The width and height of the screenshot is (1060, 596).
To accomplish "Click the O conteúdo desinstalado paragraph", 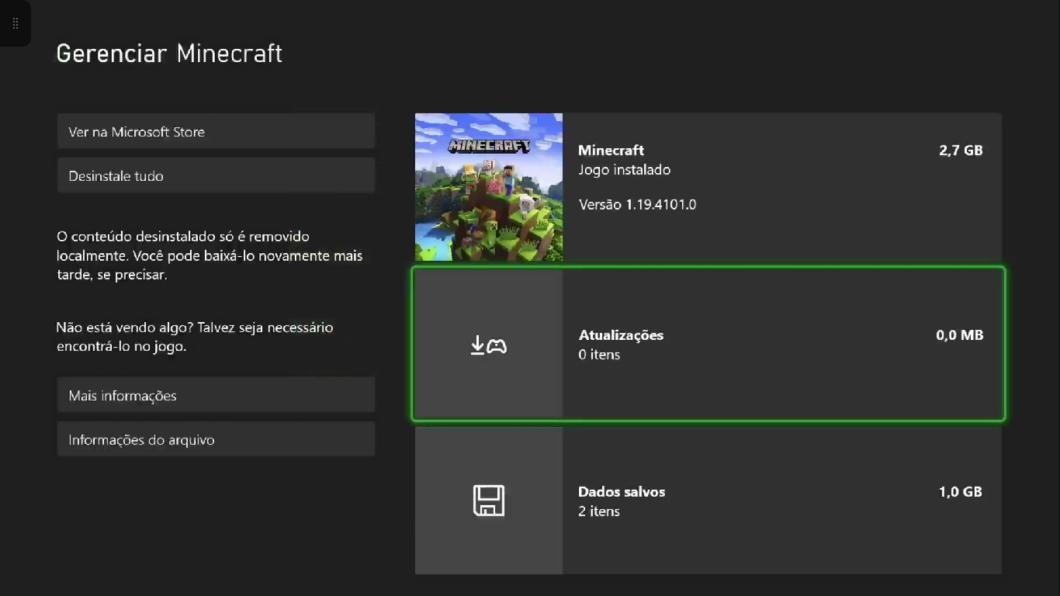I will (210, 255).
